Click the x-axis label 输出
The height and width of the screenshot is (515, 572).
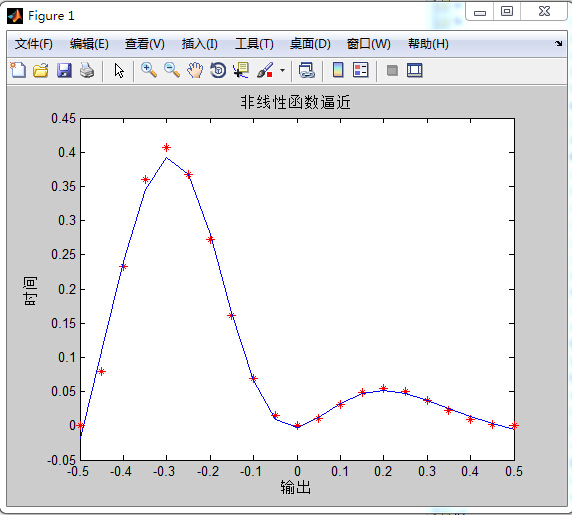click(295, 487)
